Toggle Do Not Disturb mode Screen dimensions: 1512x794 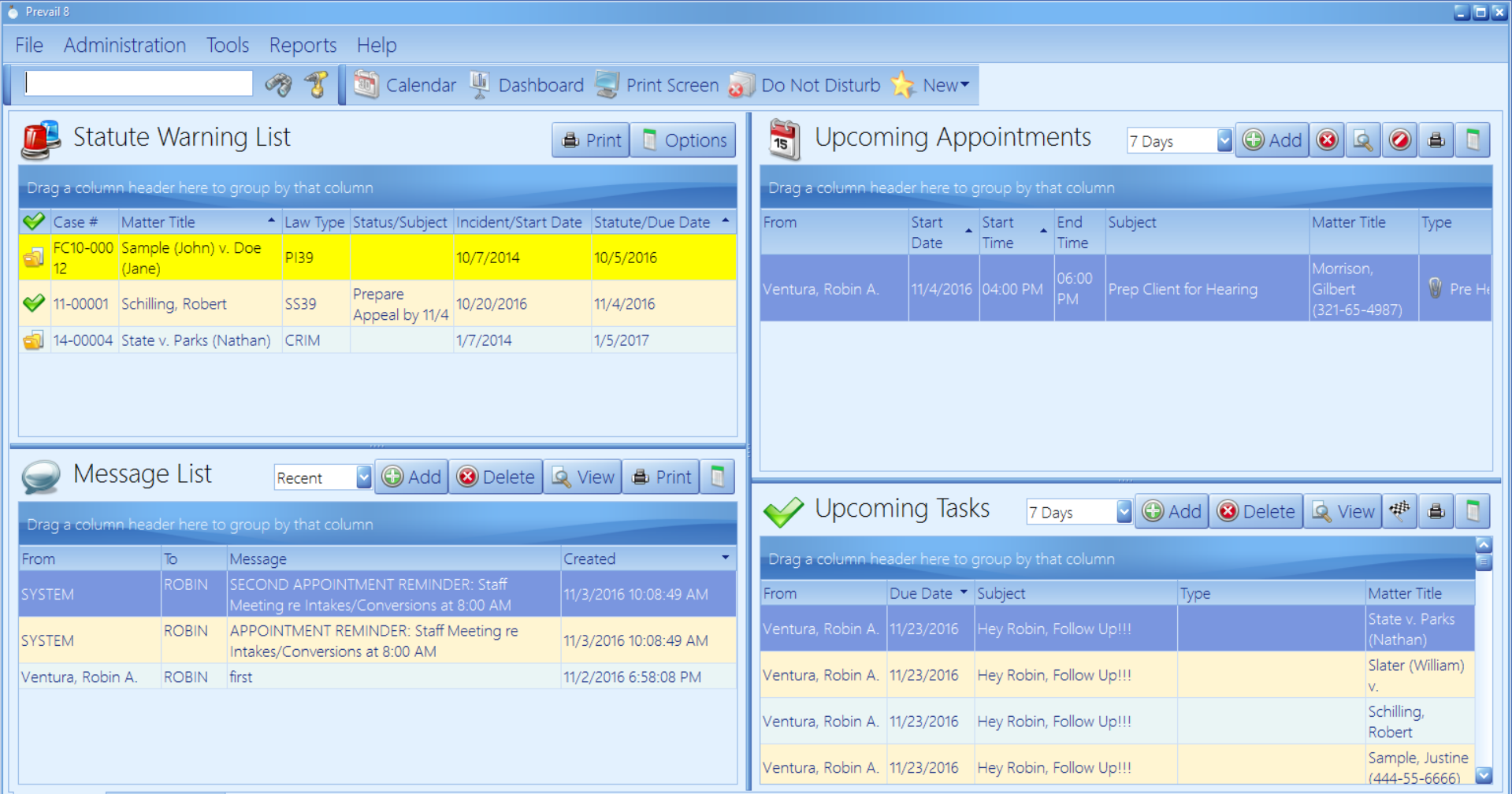pos(805,84)
